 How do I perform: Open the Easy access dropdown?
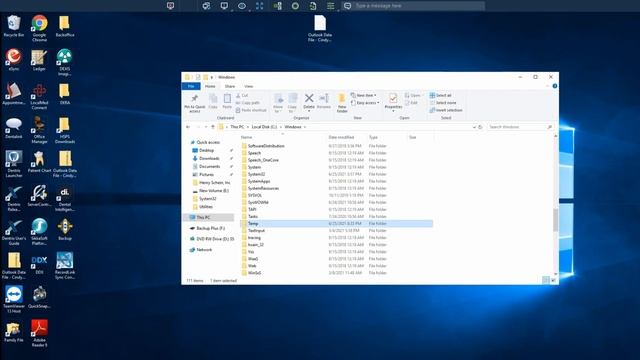coord(364,103)
